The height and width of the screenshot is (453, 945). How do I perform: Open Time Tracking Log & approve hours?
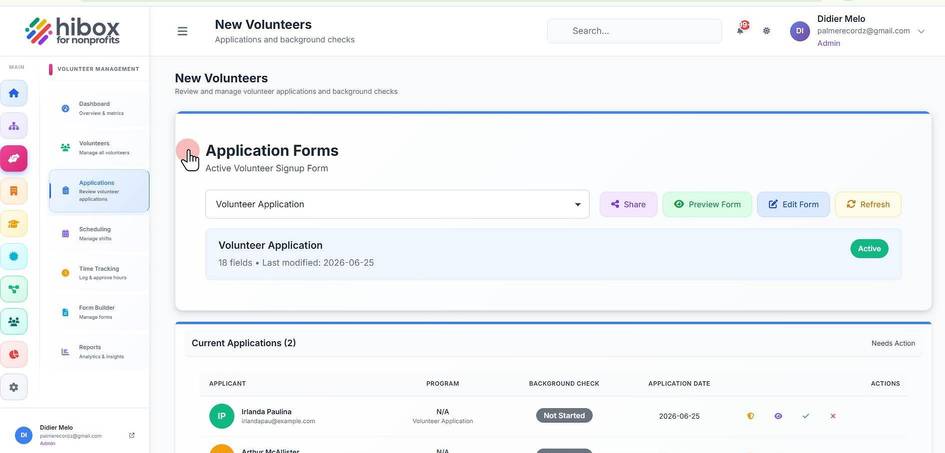click(x=99, y=273)
